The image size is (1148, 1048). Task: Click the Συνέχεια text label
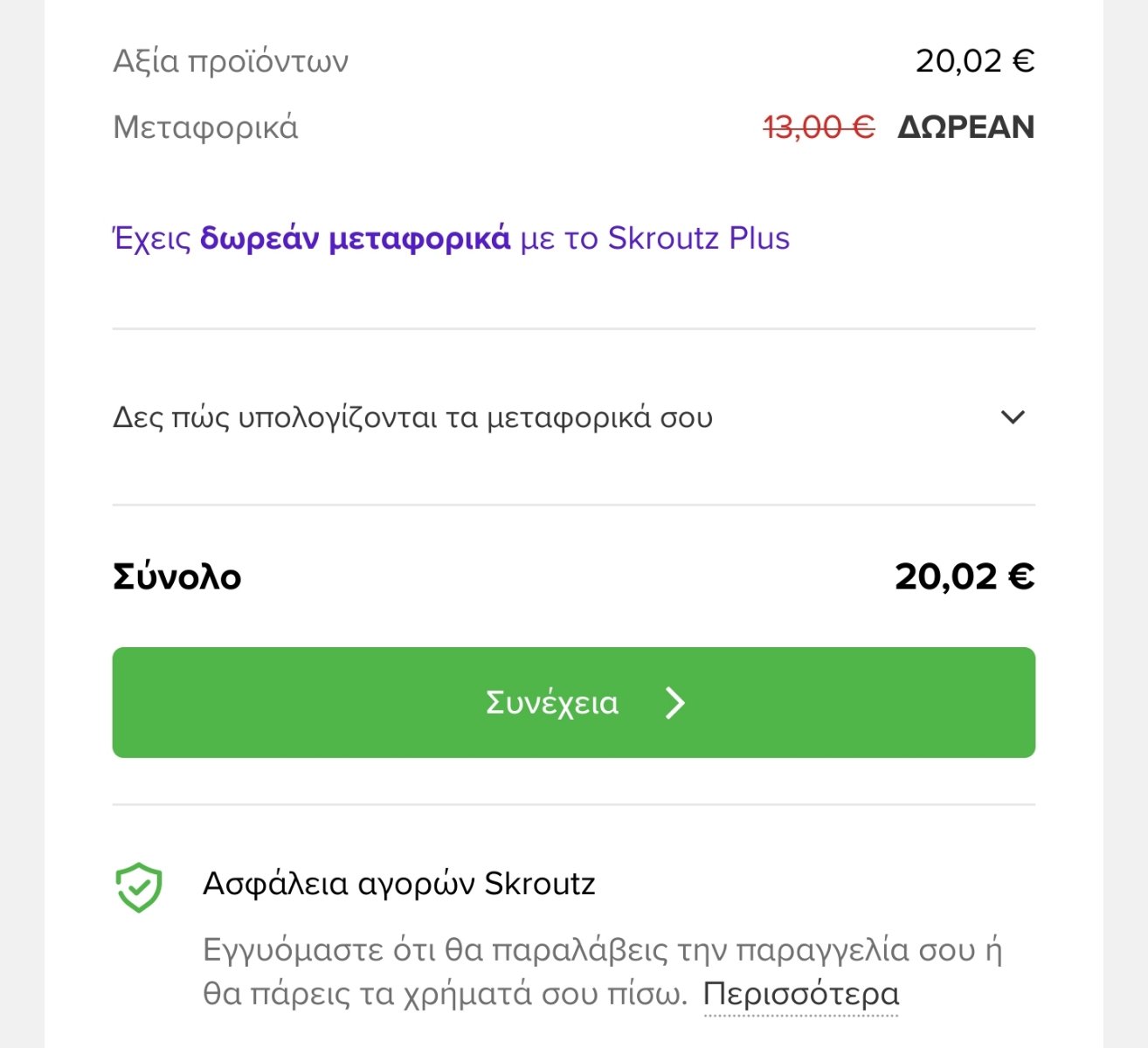pyautogui.click(x=552, y=703)
